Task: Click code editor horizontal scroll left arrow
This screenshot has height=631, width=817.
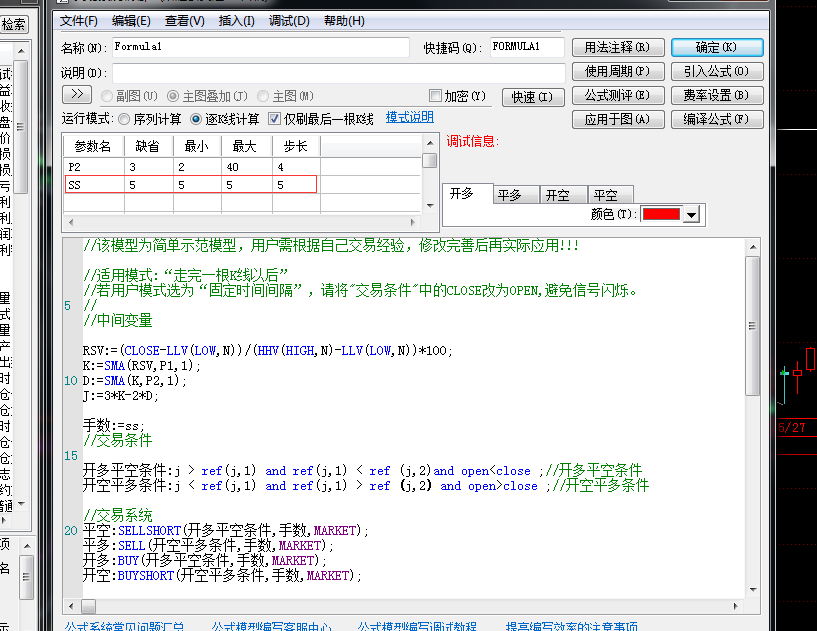Action: coord(71,606)
